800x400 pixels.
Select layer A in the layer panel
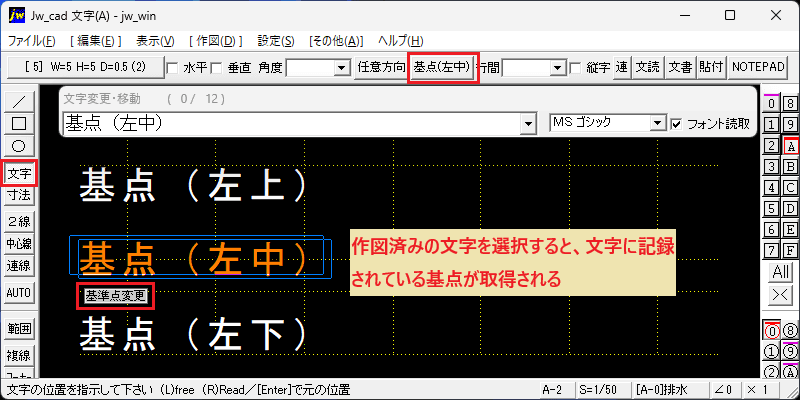790,146
